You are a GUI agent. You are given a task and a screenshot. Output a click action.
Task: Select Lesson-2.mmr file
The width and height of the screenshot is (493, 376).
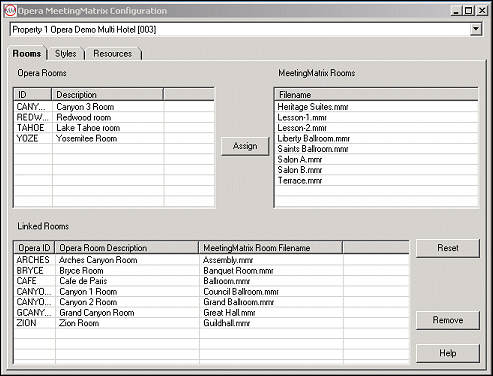pos(376,128)
